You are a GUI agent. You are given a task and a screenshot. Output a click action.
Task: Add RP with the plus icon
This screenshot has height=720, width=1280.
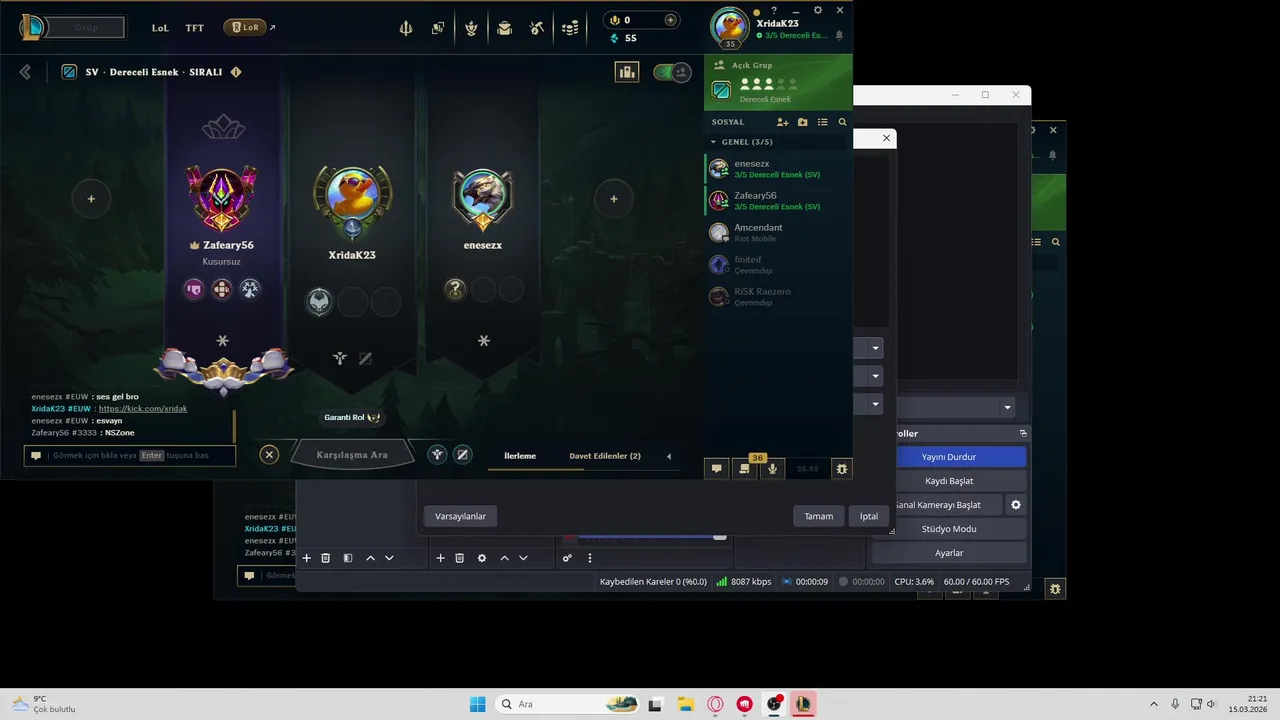coord(670,20)
